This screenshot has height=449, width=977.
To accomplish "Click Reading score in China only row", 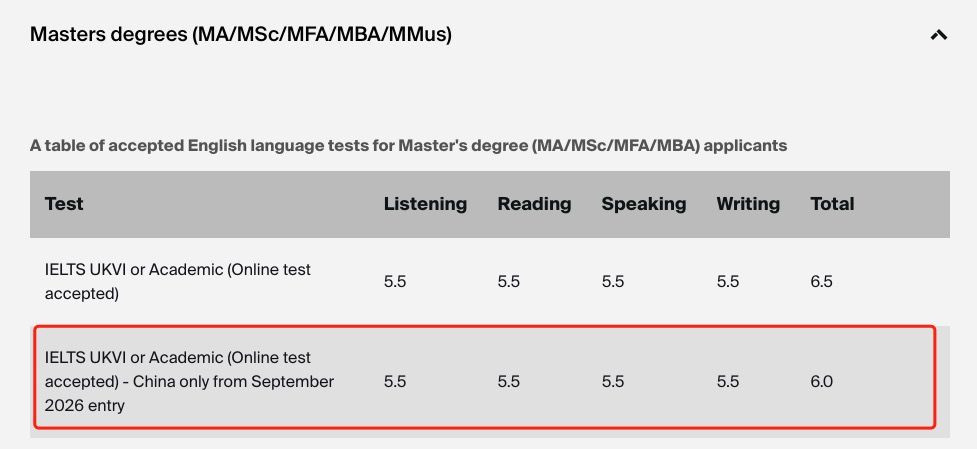I will coord(509,382).
